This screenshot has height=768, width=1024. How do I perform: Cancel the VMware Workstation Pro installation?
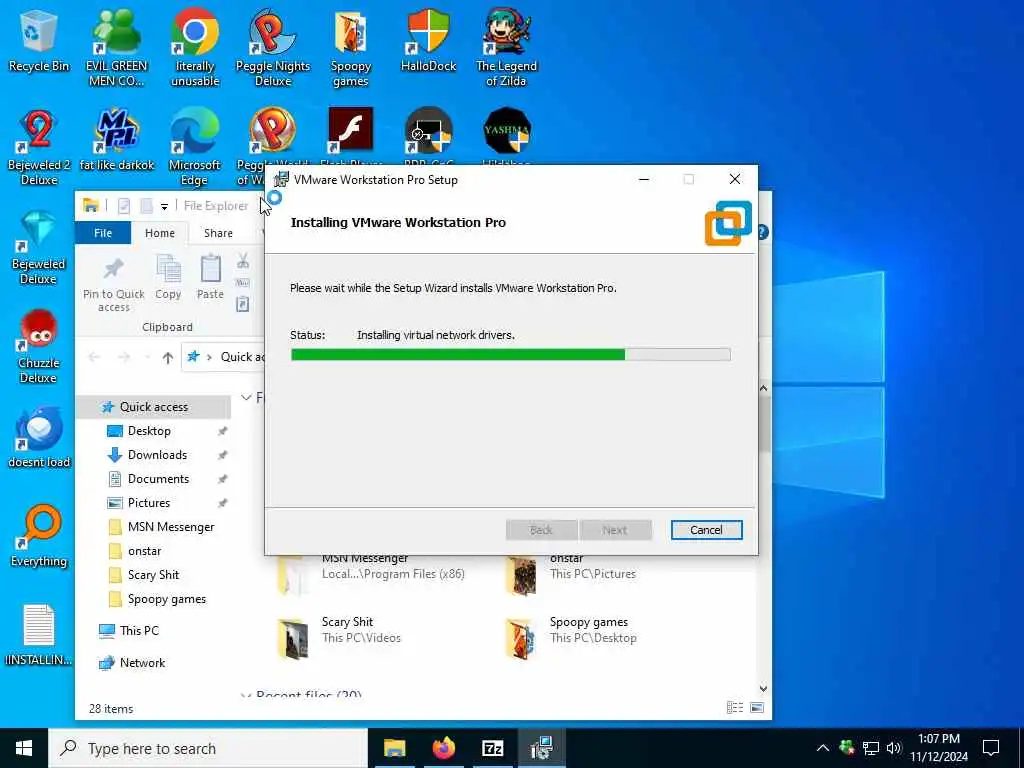click(706, 530)
